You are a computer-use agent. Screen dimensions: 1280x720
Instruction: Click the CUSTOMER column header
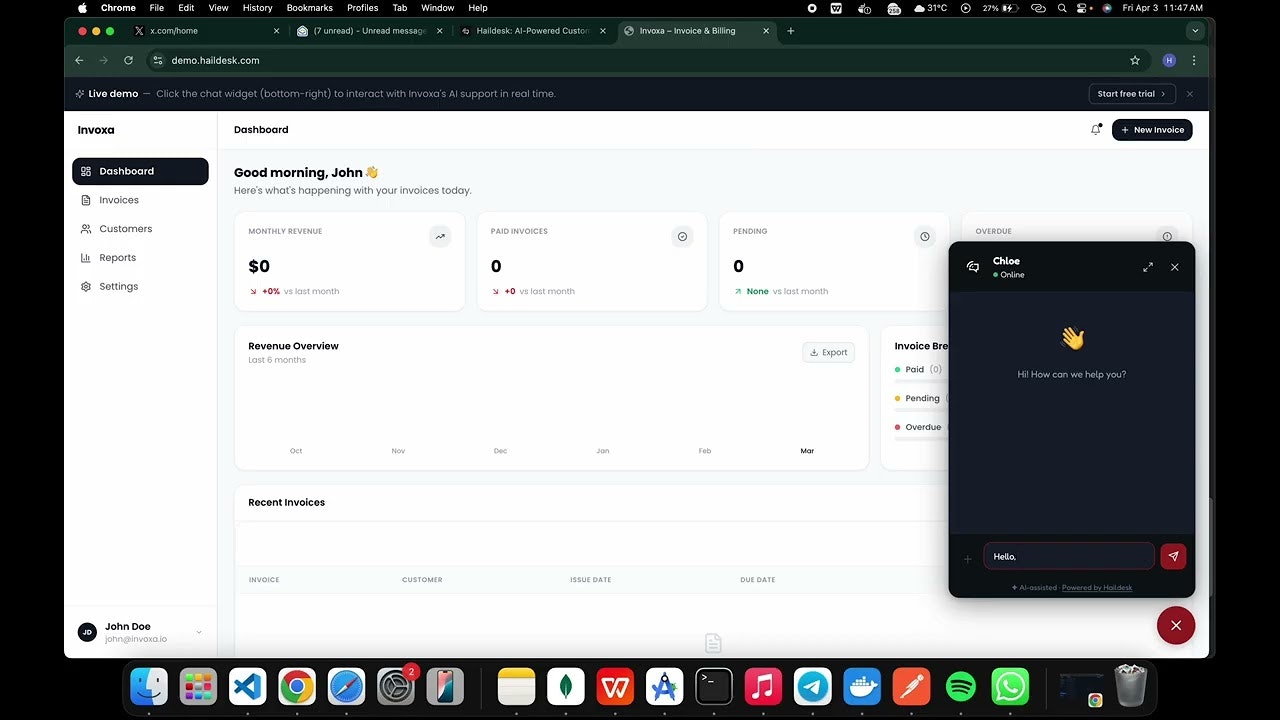(x=422, y=580)
